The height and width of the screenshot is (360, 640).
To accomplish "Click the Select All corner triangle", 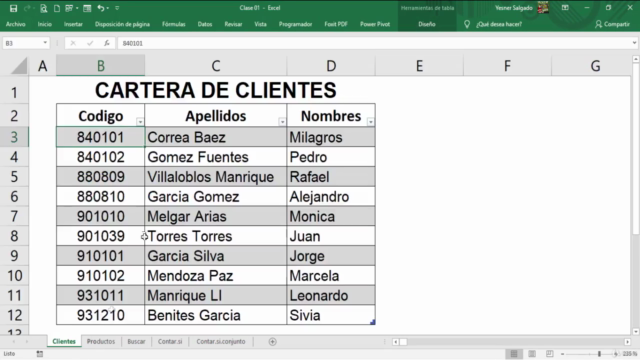I will 19,66.
